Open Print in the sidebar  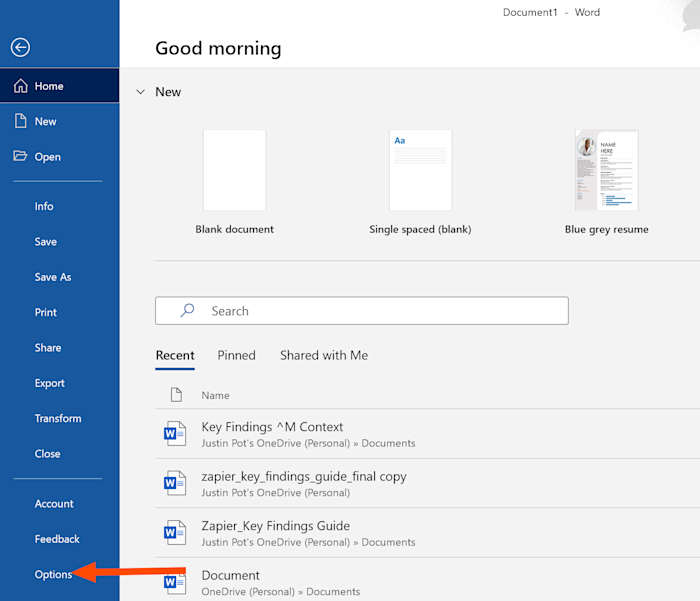(x=46, y=312)
